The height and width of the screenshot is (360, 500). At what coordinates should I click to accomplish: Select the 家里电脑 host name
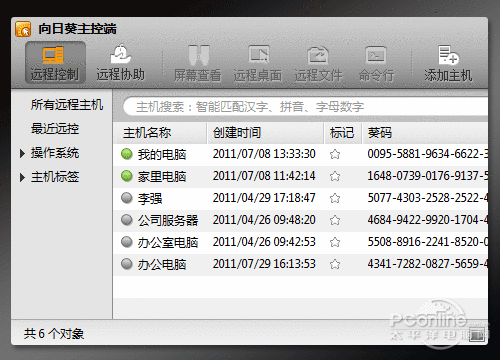pos(162,177)
